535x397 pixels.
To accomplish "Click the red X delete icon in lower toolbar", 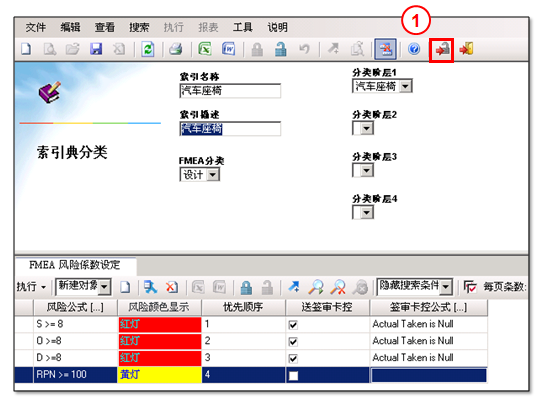I will 172,287.
